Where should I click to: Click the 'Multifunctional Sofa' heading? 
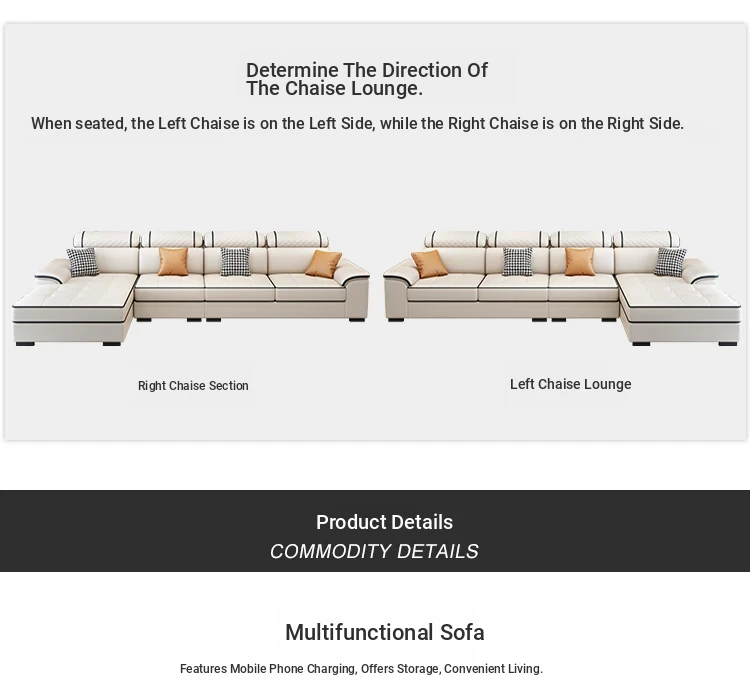[385, 632]
